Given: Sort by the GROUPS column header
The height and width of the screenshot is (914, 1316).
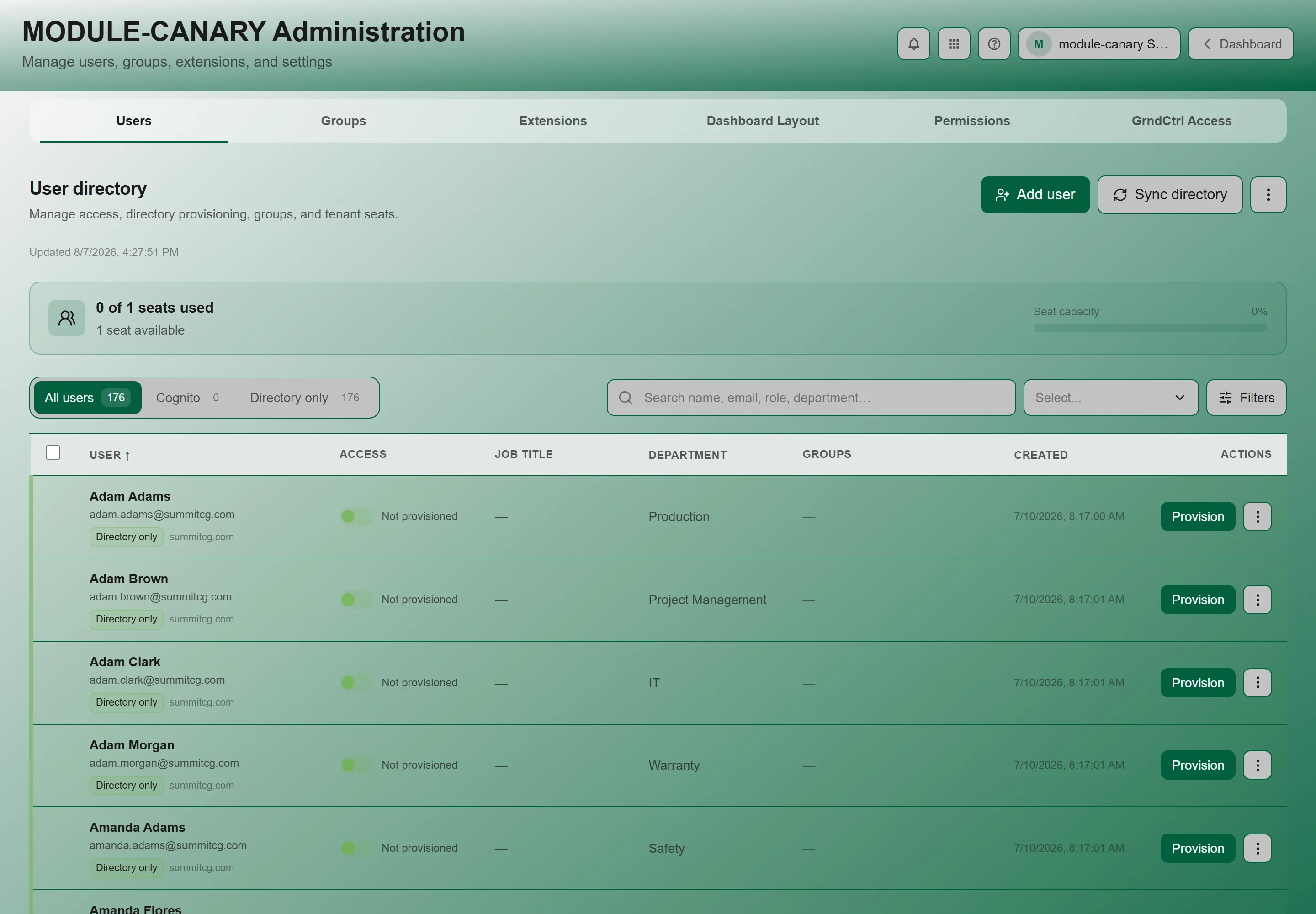Looking at the screenshot, I should click(x=826, y=454).
